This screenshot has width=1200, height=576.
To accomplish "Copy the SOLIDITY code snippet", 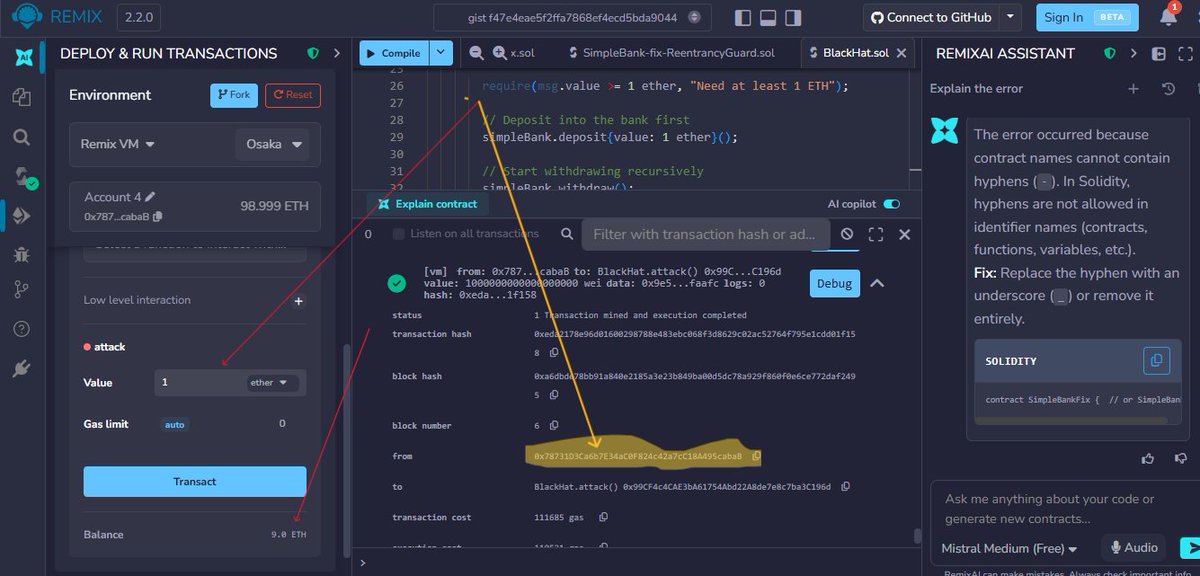I will (1155, 360).
